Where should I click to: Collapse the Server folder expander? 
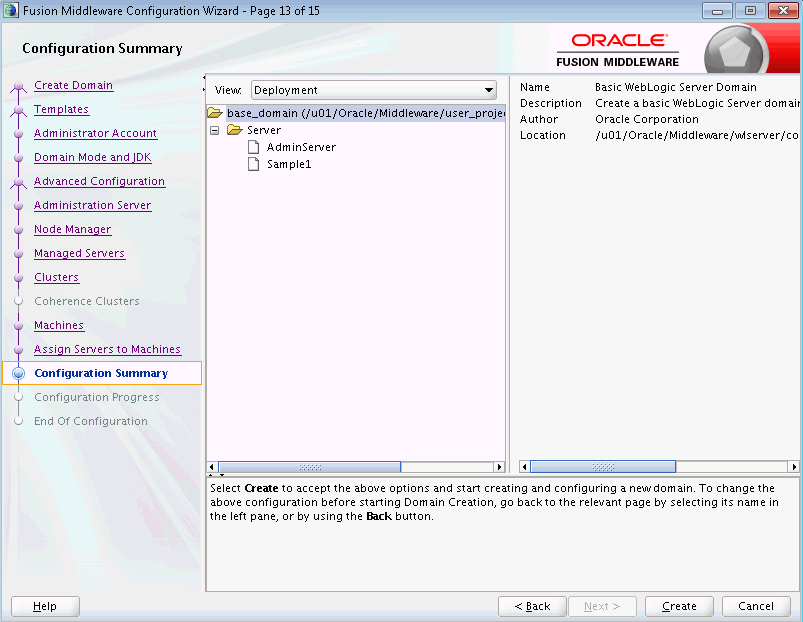click(215, 131)
